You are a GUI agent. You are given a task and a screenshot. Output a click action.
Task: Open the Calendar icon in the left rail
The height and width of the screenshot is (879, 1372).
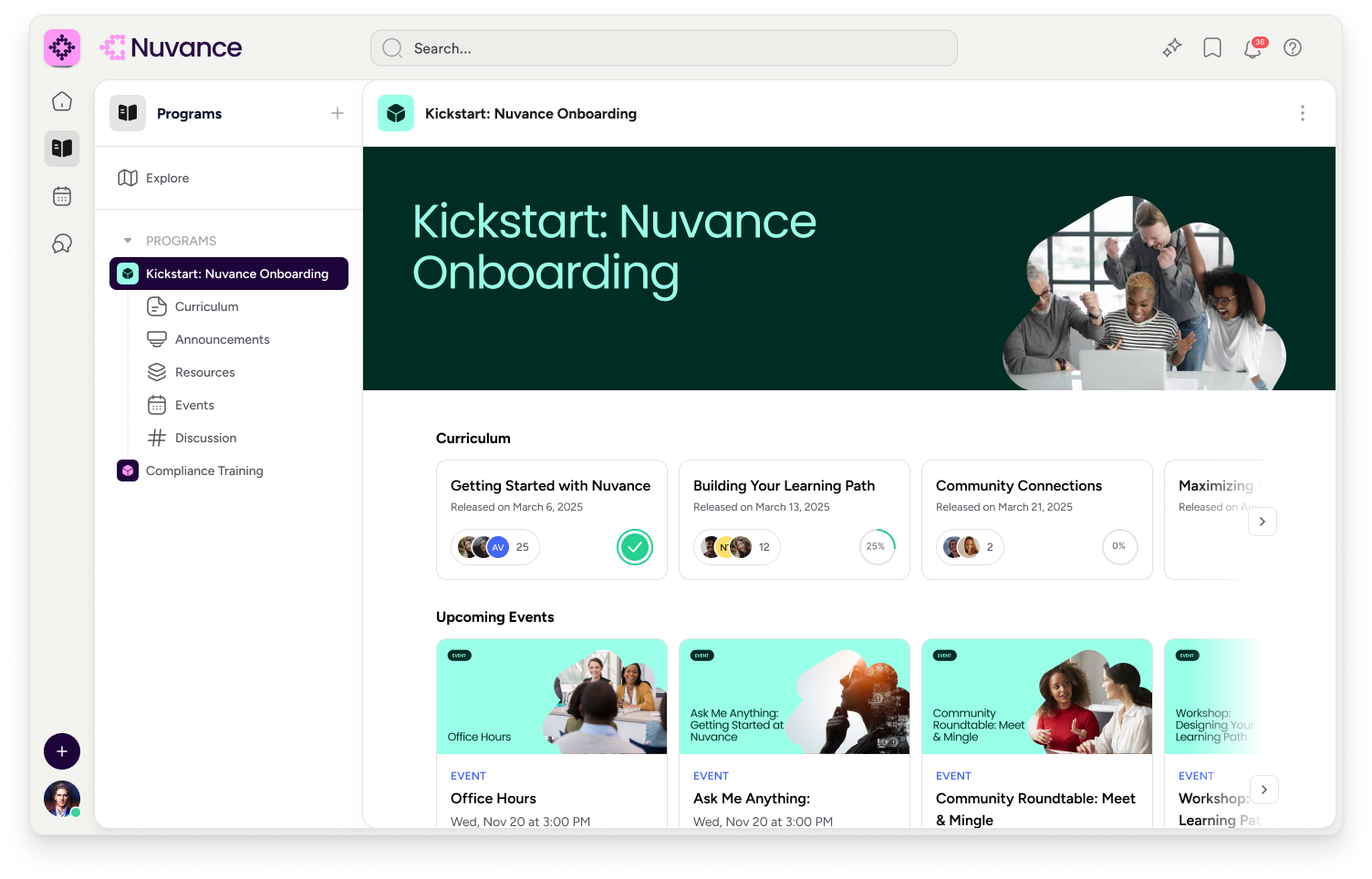[61, 196]
